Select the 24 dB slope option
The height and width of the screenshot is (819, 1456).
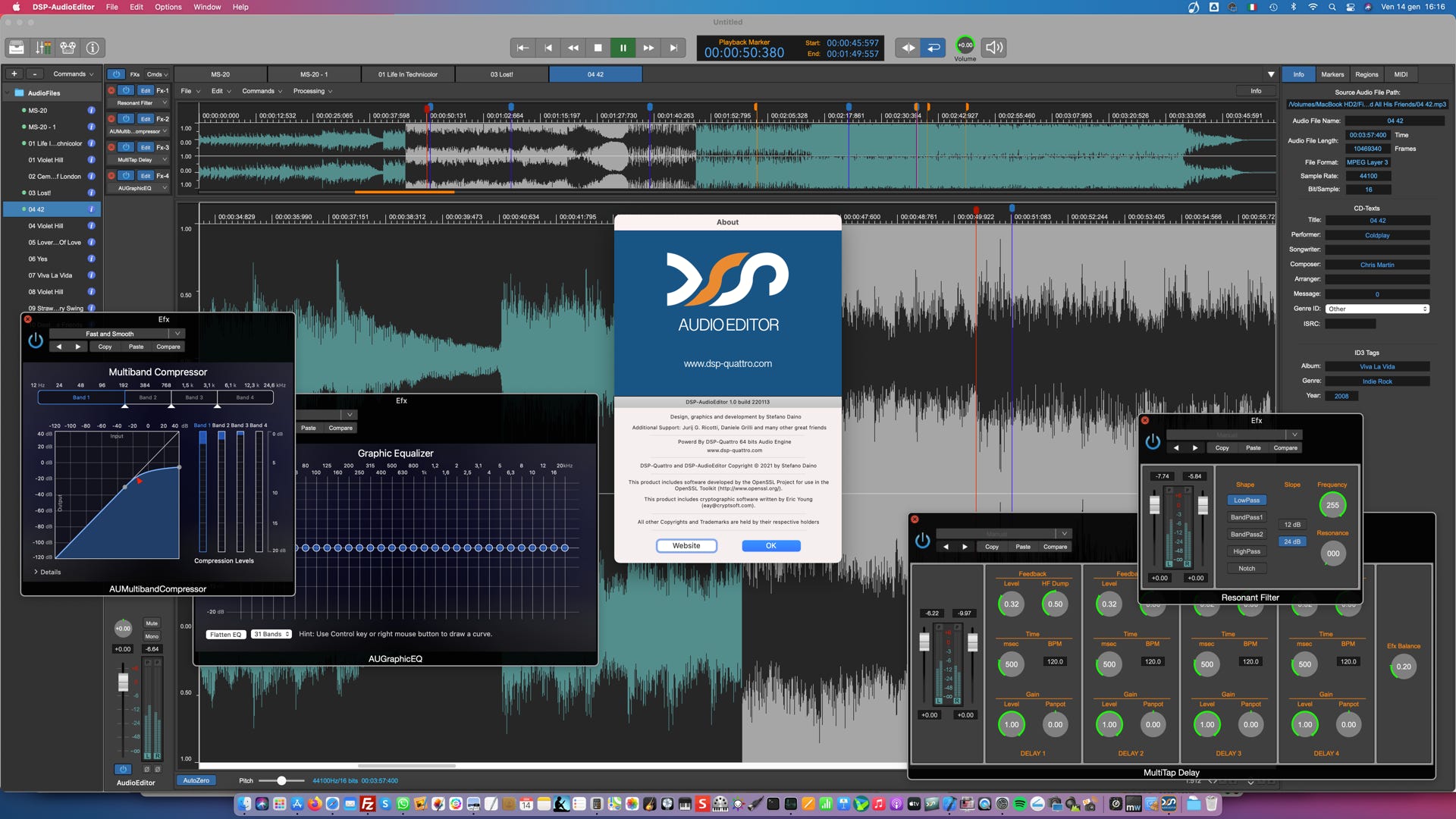[x=1292, y=541]
